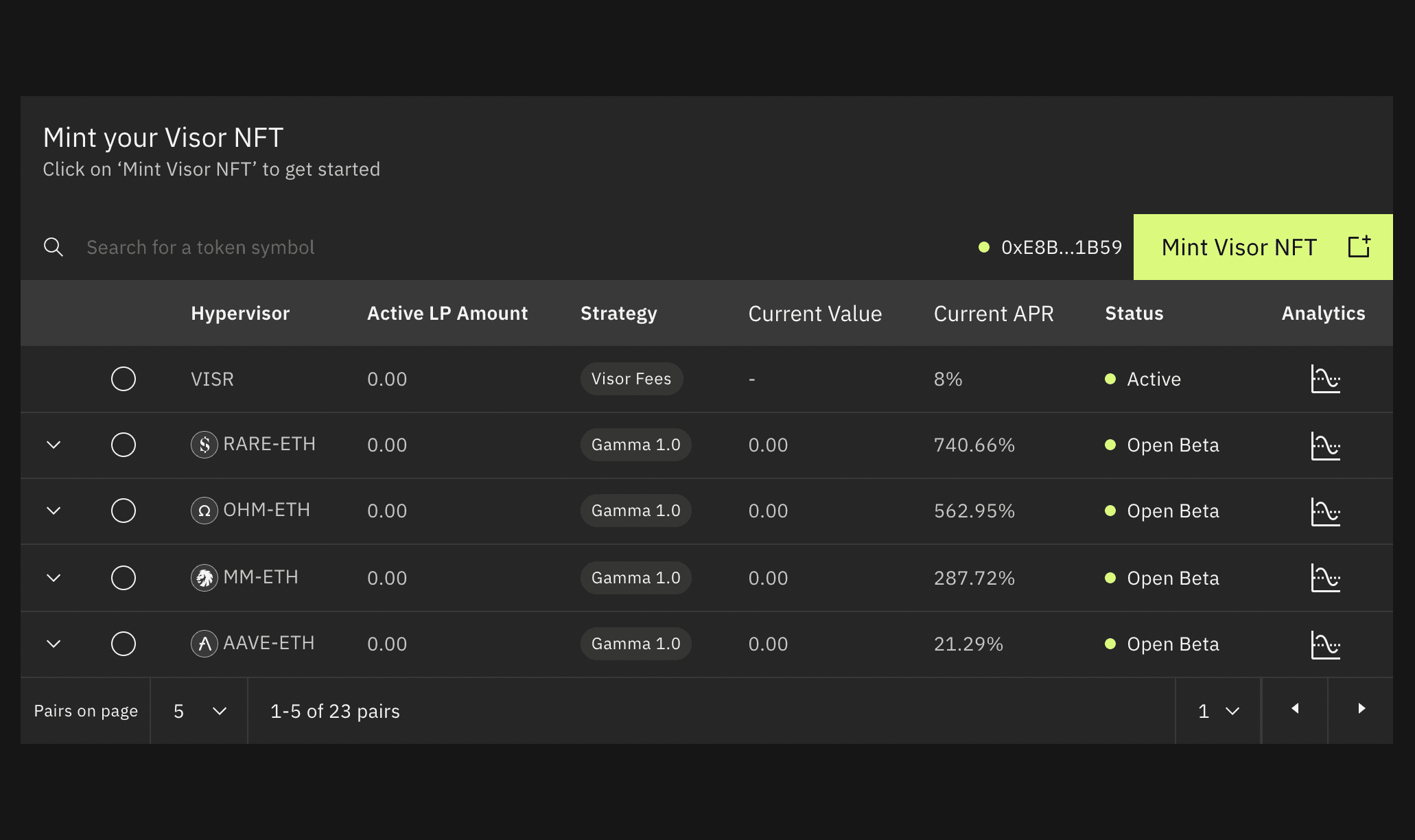Sort by Hypervisor column header
1415x840 pixels.
coord(240,314)
